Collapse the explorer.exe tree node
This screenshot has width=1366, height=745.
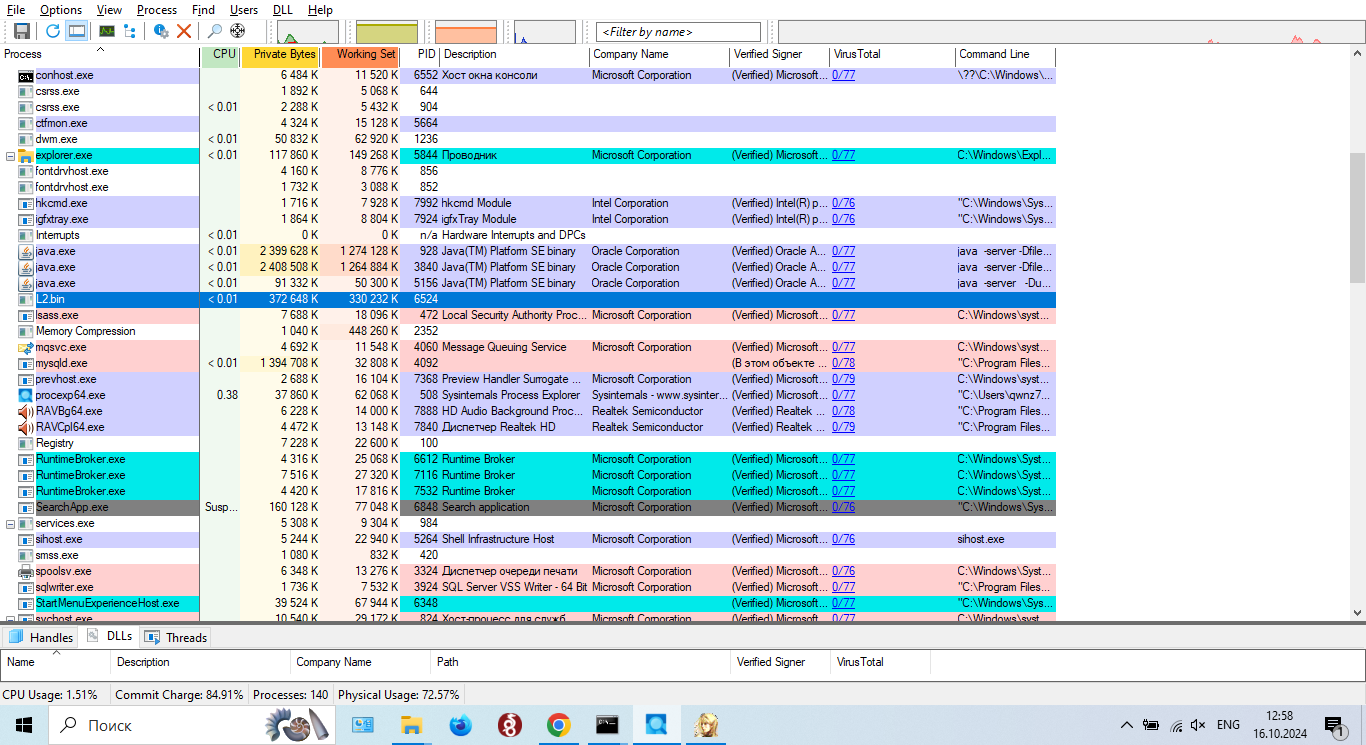tap(10, 156)
